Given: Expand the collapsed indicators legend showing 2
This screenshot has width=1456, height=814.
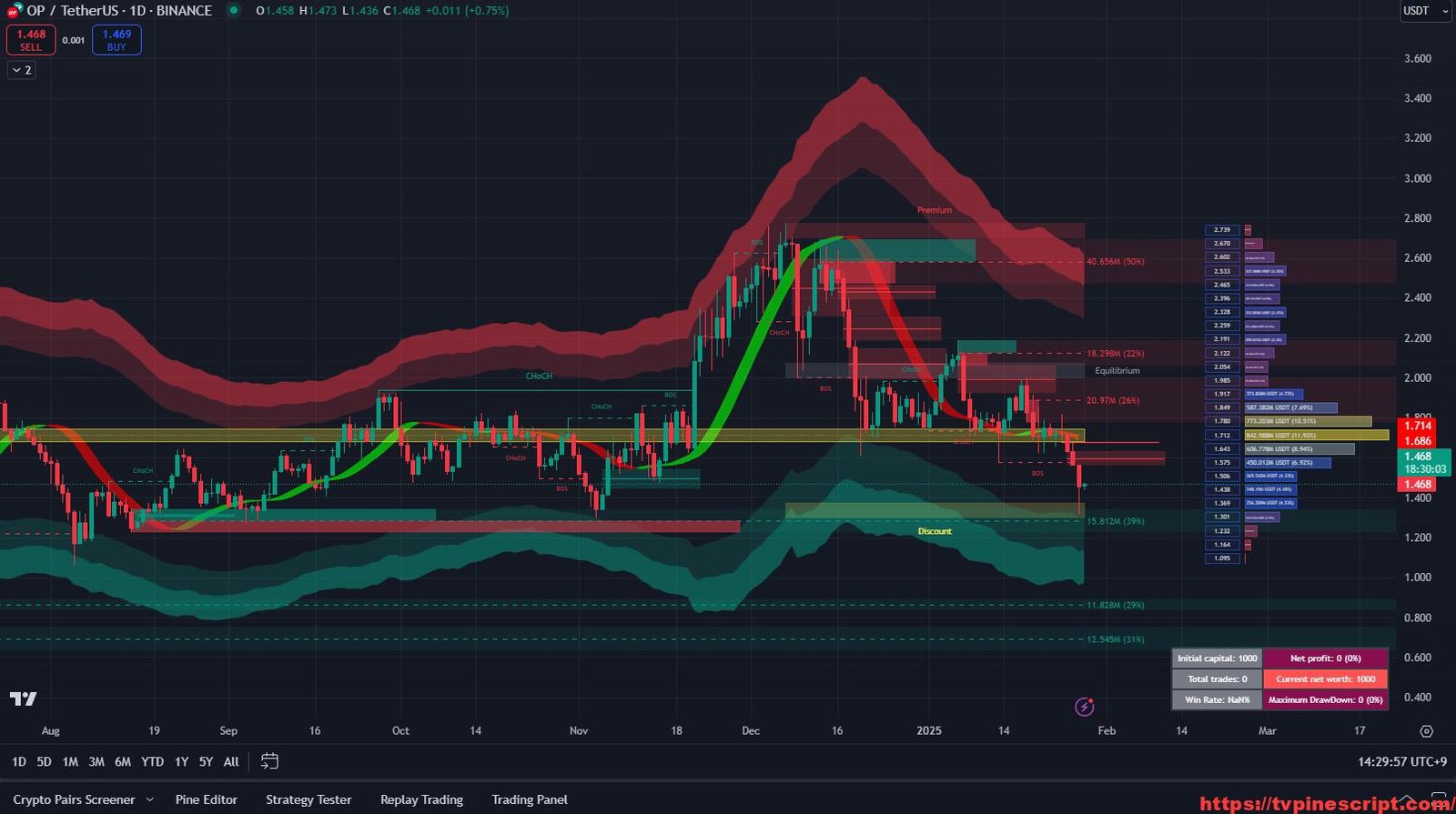Looking at the screenshot, I should pyautogui.click(x=22, y=70).
